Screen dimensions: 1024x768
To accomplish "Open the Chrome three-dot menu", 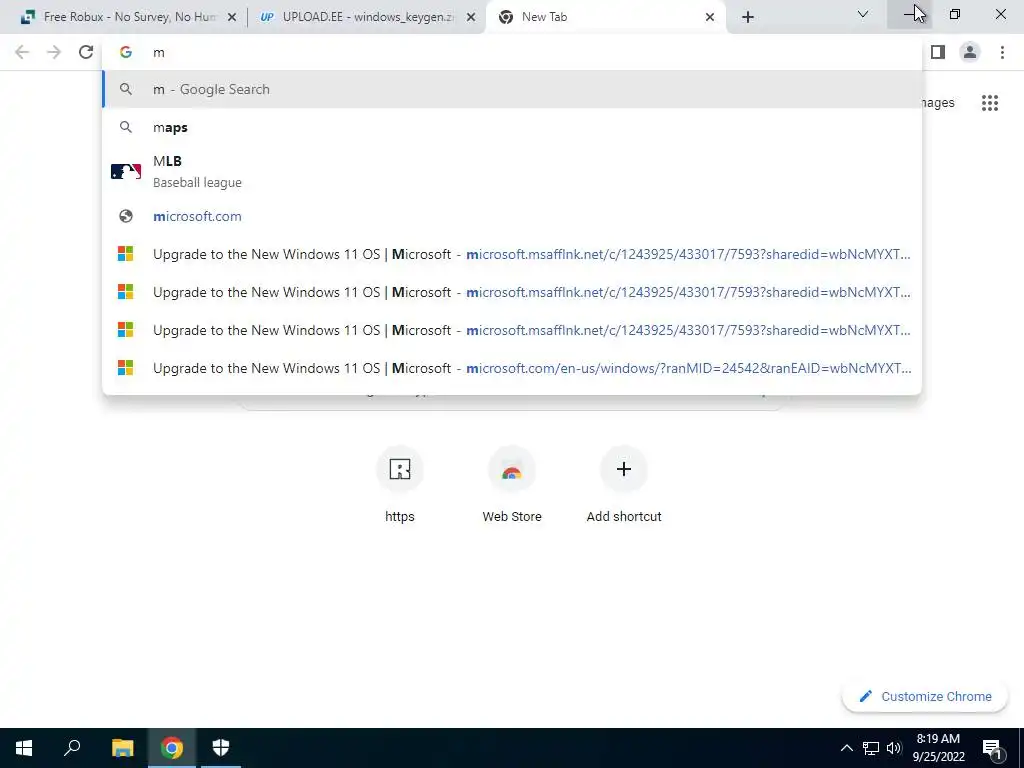I will [1002, 52].
